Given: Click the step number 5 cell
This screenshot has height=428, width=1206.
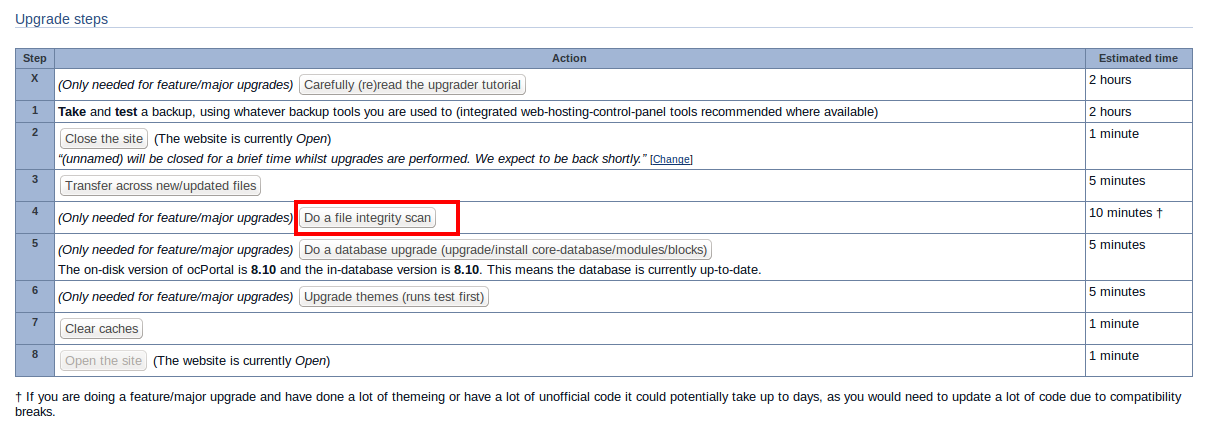Looking at the screenshot, I should coord(35,243).
